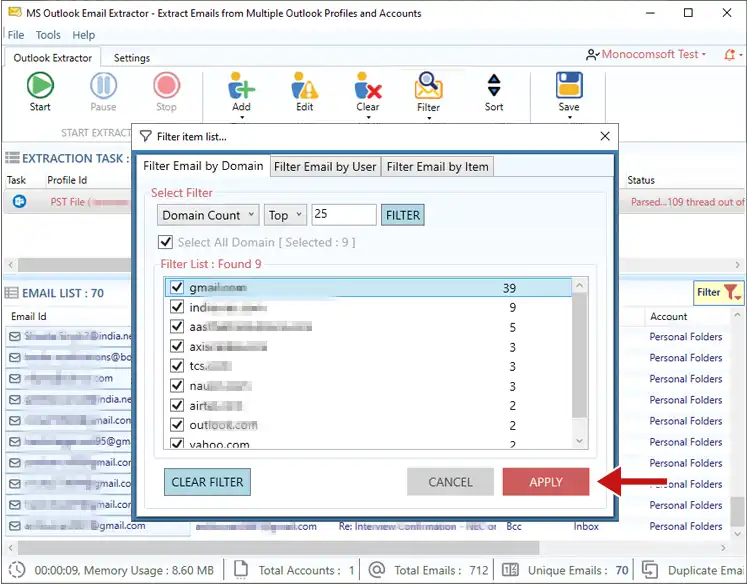This screenshot has height=585, width=749.
Task: Expand the Save dropdown arrow
Action: tap(569, 117)
